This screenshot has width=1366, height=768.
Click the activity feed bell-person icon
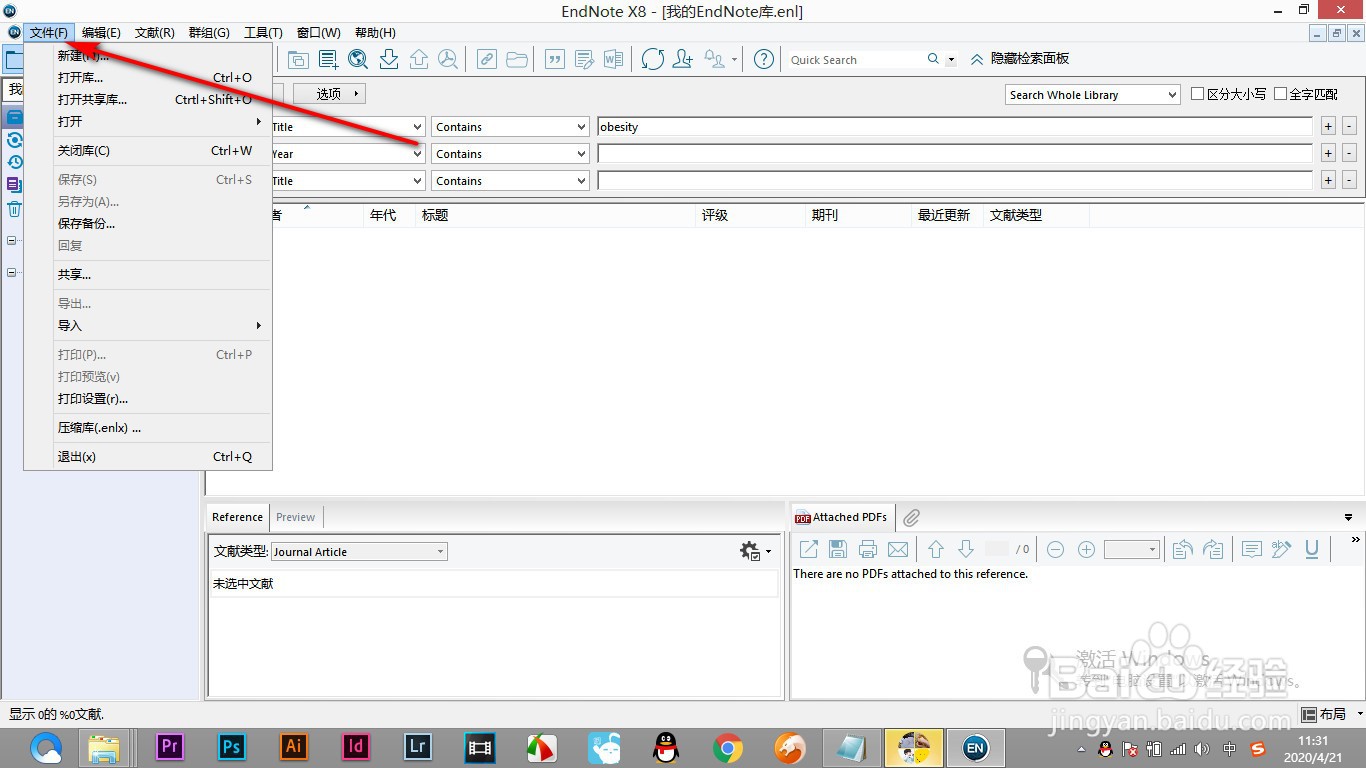pyautogui.click(x=715, y=59)
